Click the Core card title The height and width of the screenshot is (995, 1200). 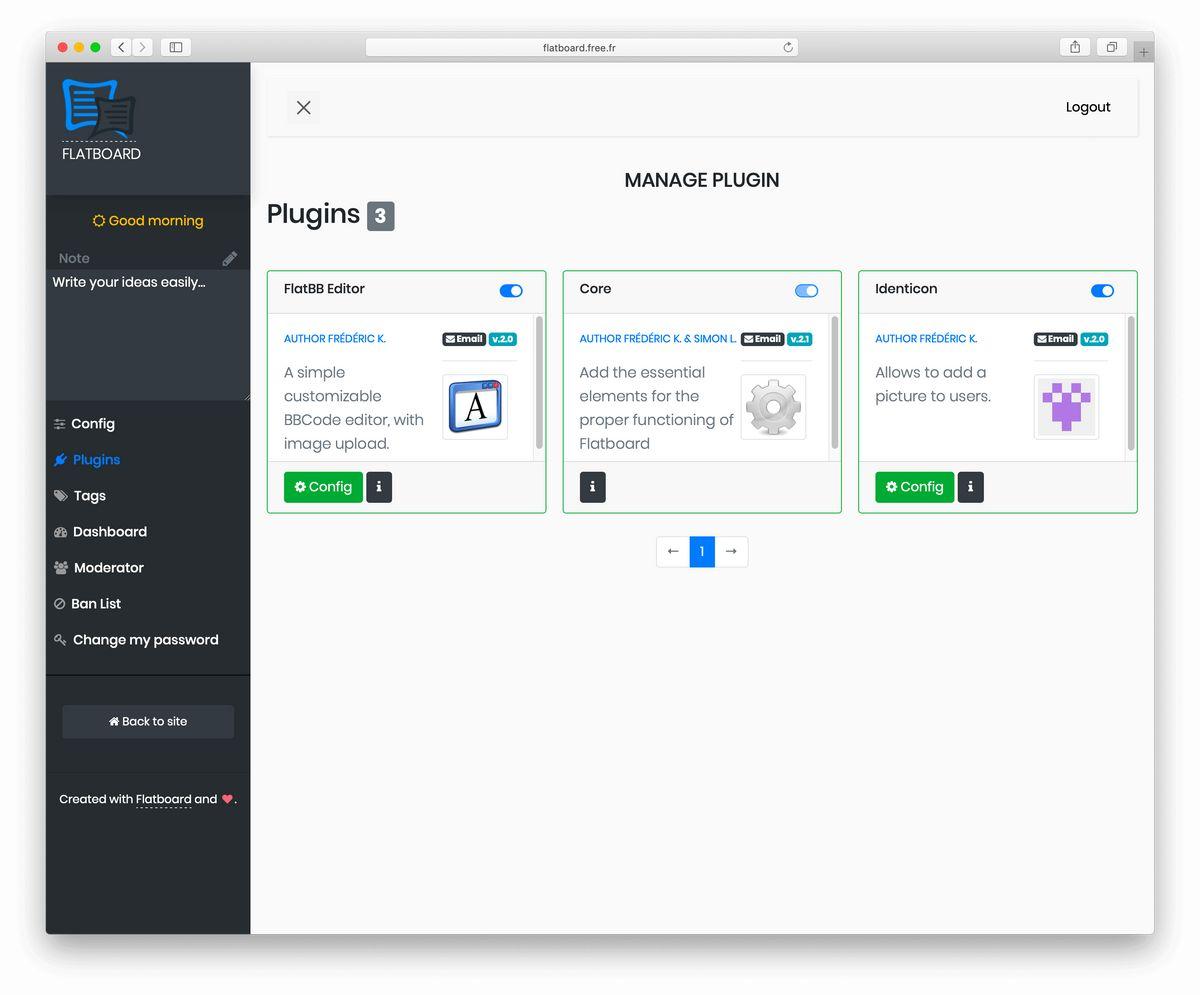[x=595, y=289]
